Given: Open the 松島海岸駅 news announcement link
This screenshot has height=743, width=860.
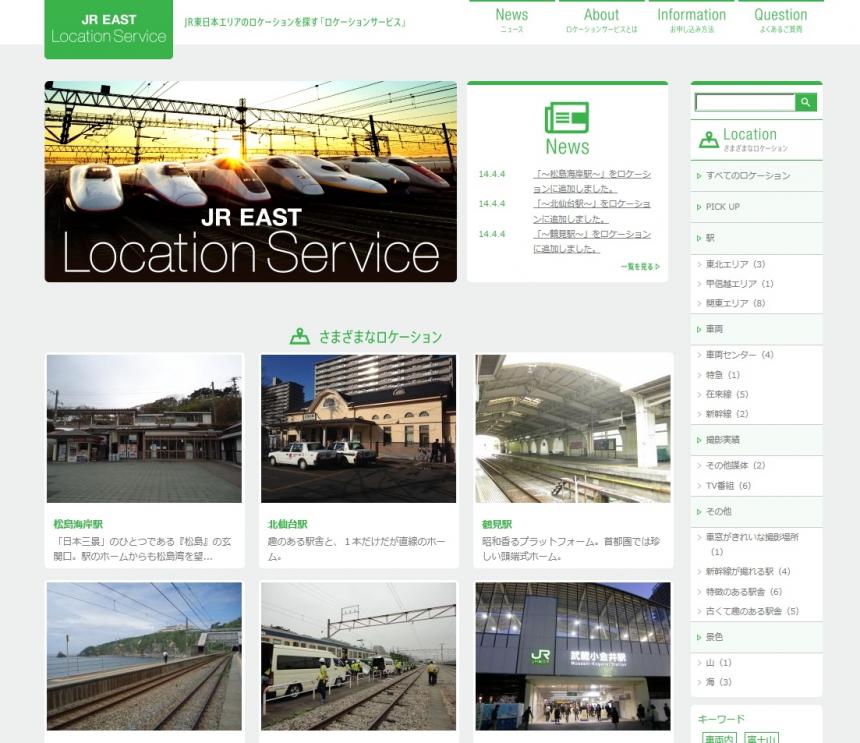Looking at the screenshot, I should pyautogui.click(x=592, y=181).
